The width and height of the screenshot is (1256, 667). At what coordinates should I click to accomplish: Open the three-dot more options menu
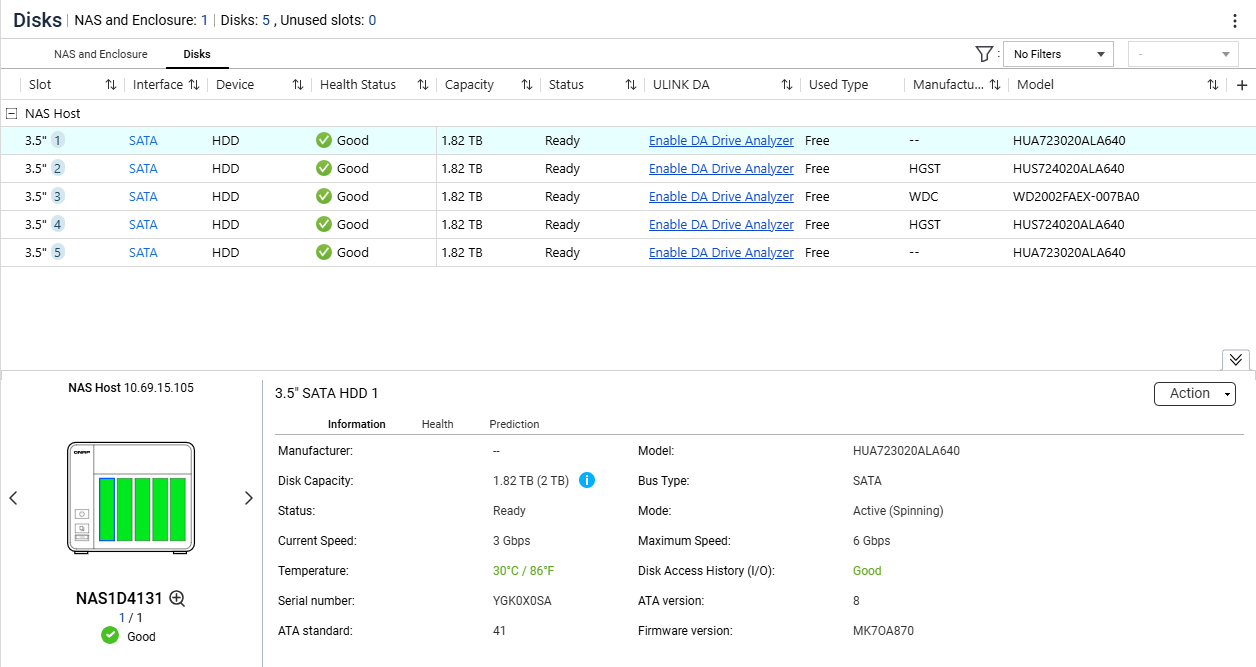1235,21
